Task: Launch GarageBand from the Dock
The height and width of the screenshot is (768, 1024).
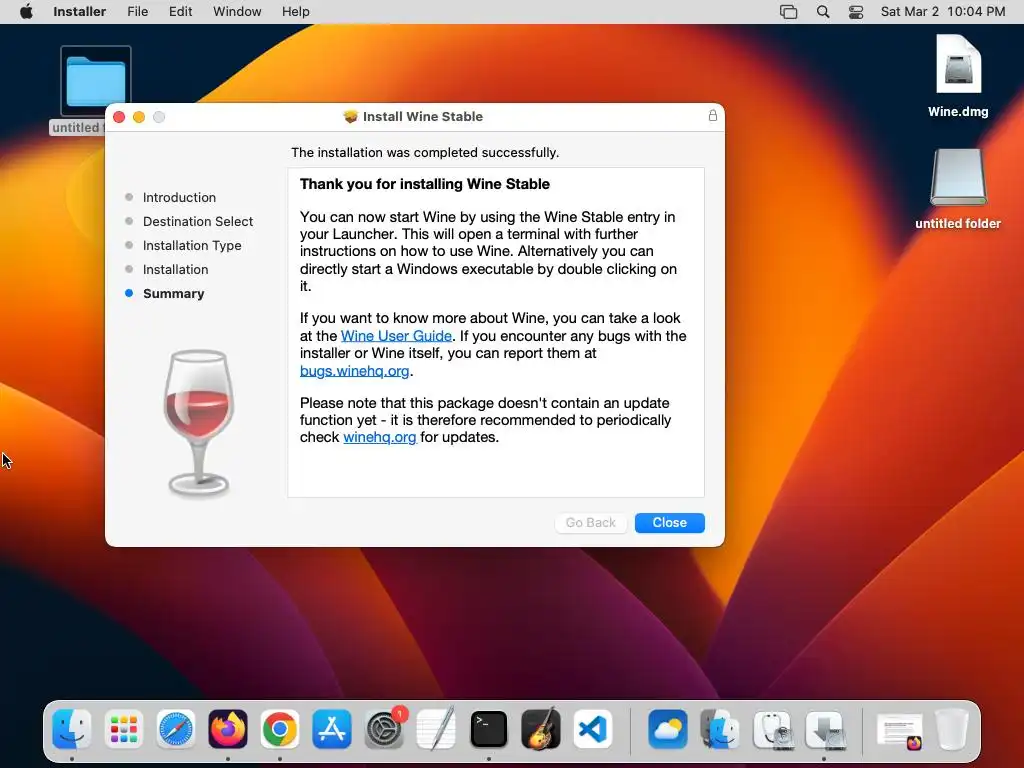Action: (x=541, y=729)
